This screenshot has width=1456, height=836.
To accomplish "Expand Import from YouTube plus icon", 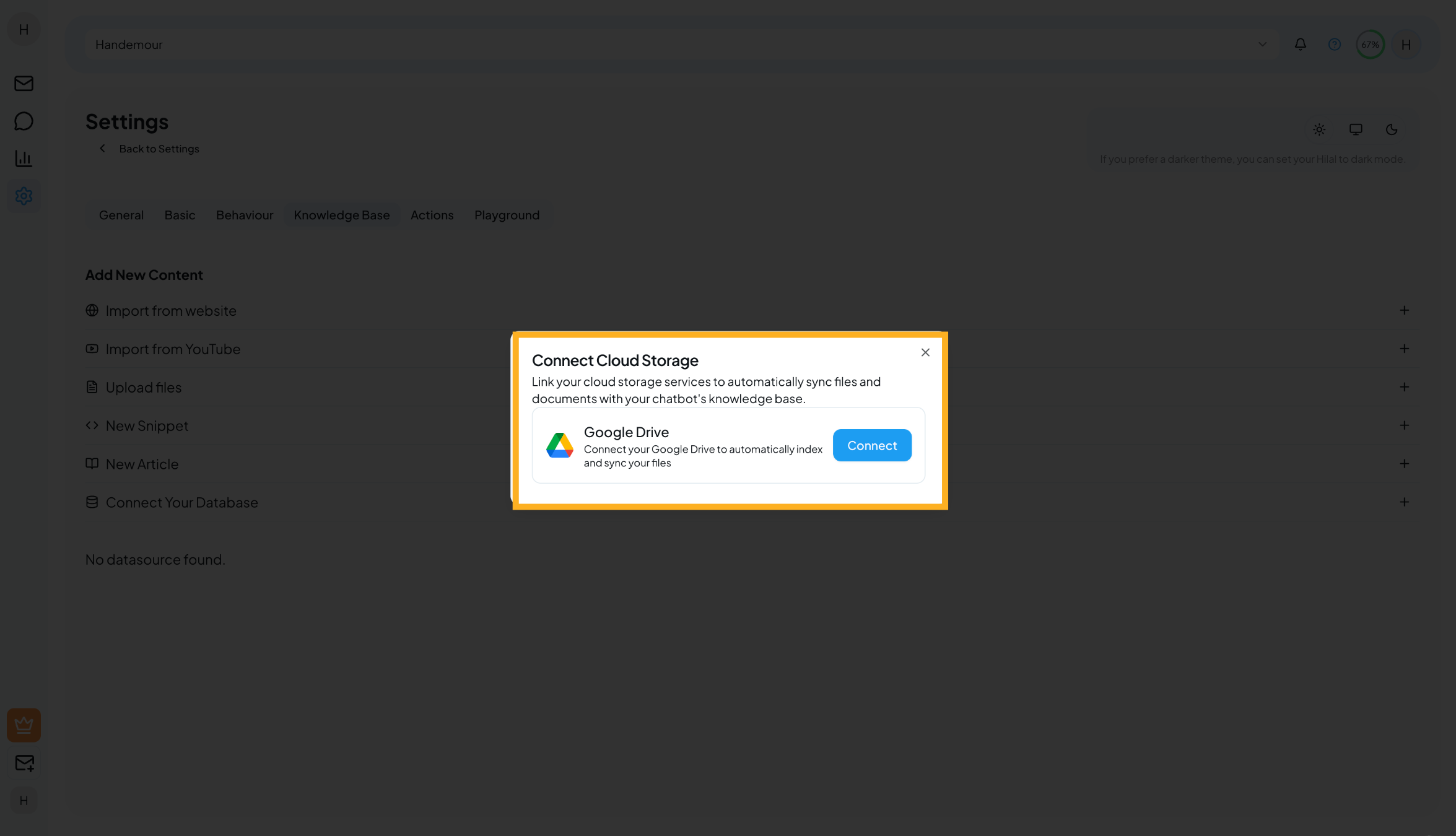I will click(1404, 349).
